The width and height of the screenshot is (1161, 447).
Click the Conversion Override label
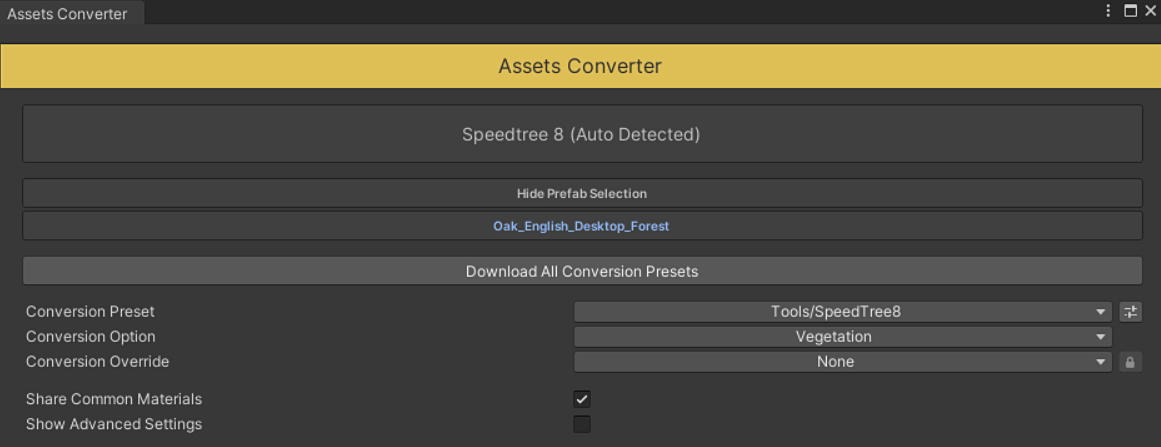point(98,362)
